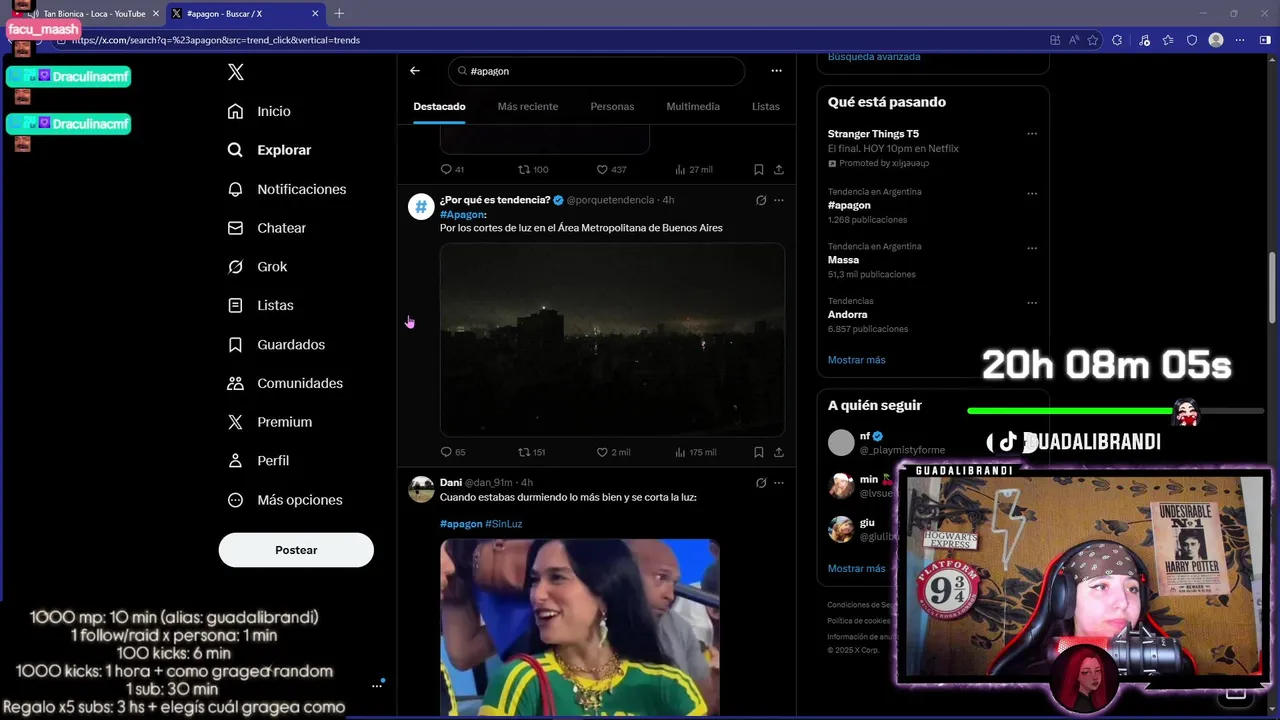
Task: Open @porquetendencia profile handle
Action: [610, 200]
